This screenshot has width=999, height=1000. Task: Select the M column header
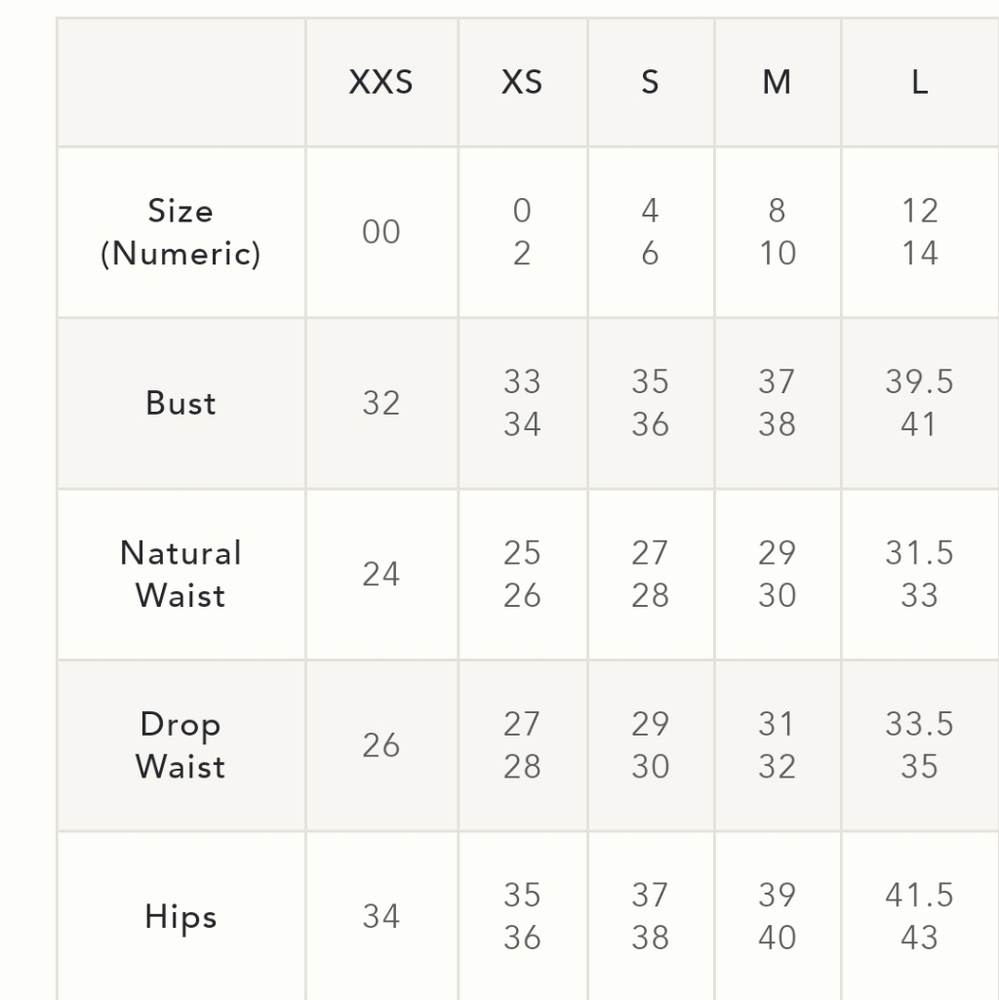coord(777,82)
